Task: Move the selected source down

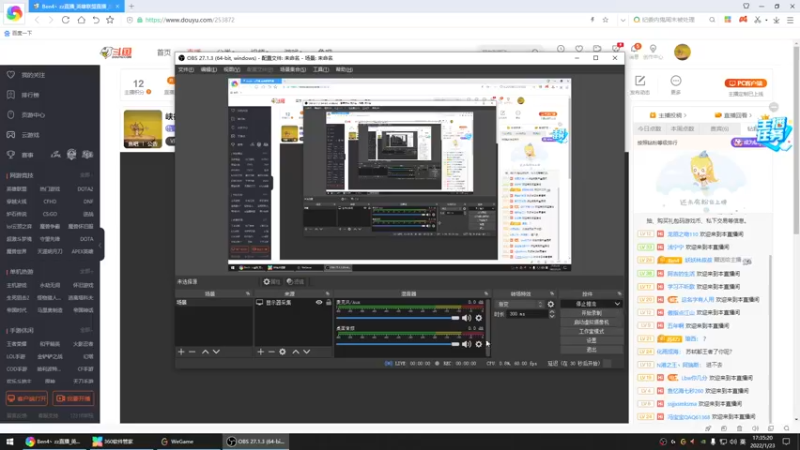Action: pyautogui.click(x=307, y=352)
